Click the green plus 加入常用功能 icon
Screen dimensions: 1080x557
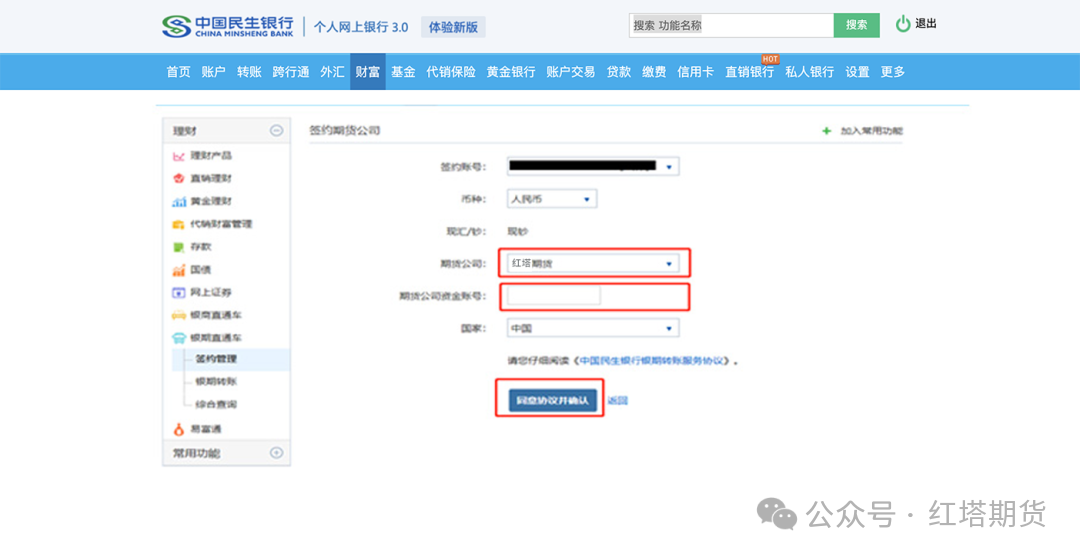827,131
